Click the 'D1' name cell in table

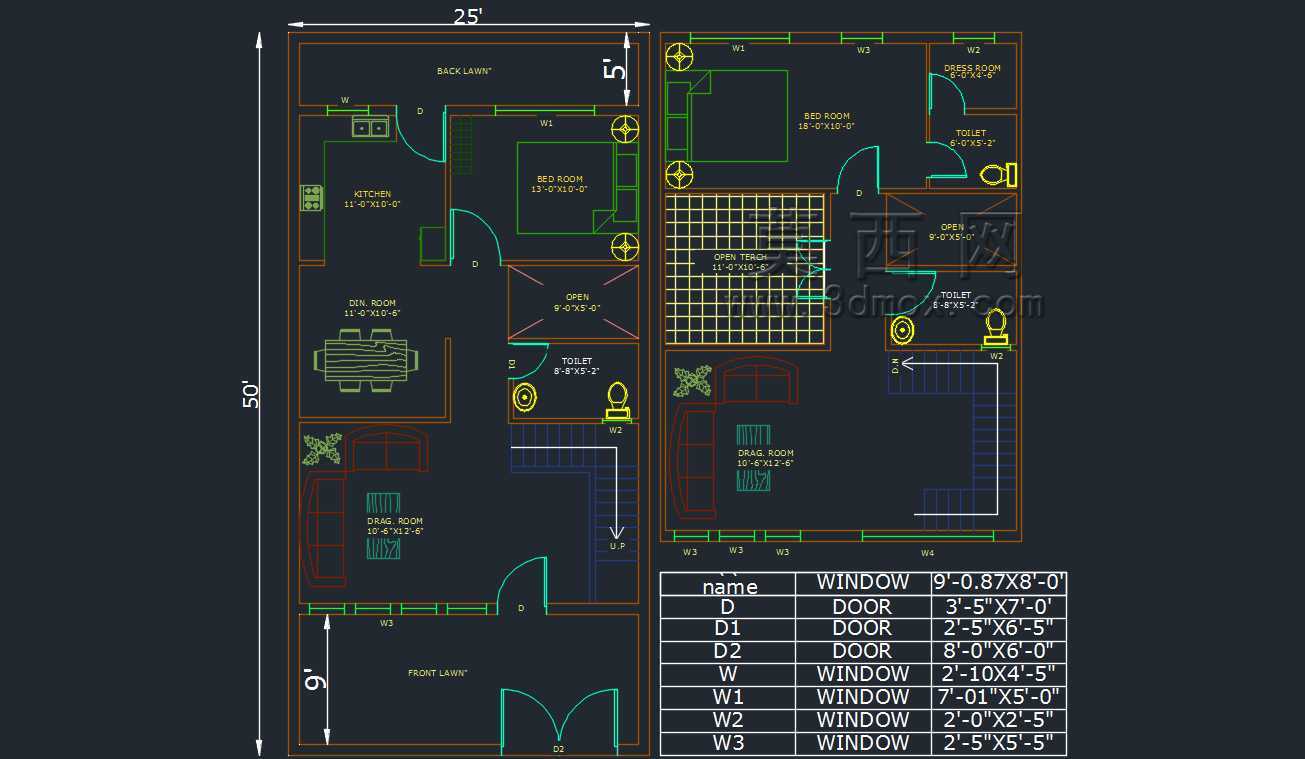click(728, 628)
